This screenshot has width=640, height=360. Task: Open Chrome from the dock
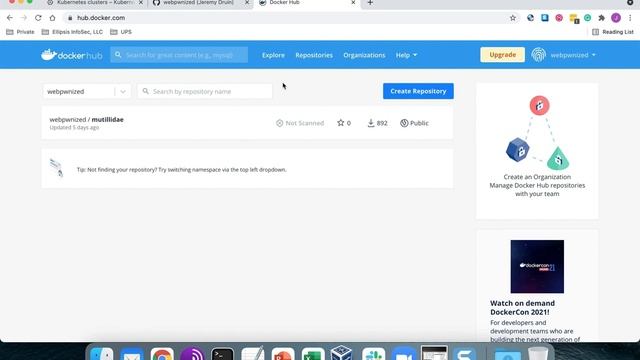(162, 354)
